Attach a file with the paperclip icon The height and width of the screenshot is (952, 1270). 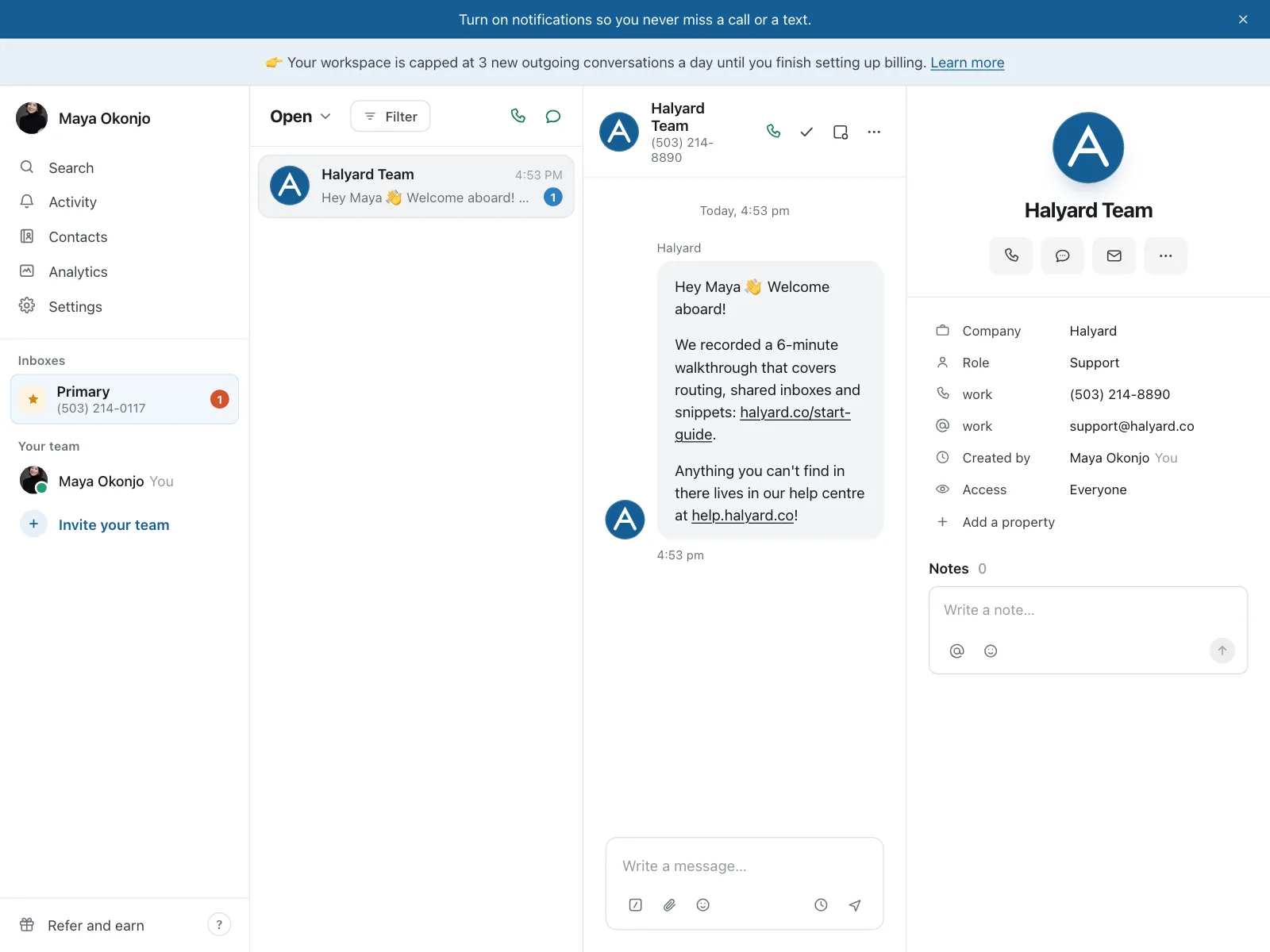click(x=670, y=905)
